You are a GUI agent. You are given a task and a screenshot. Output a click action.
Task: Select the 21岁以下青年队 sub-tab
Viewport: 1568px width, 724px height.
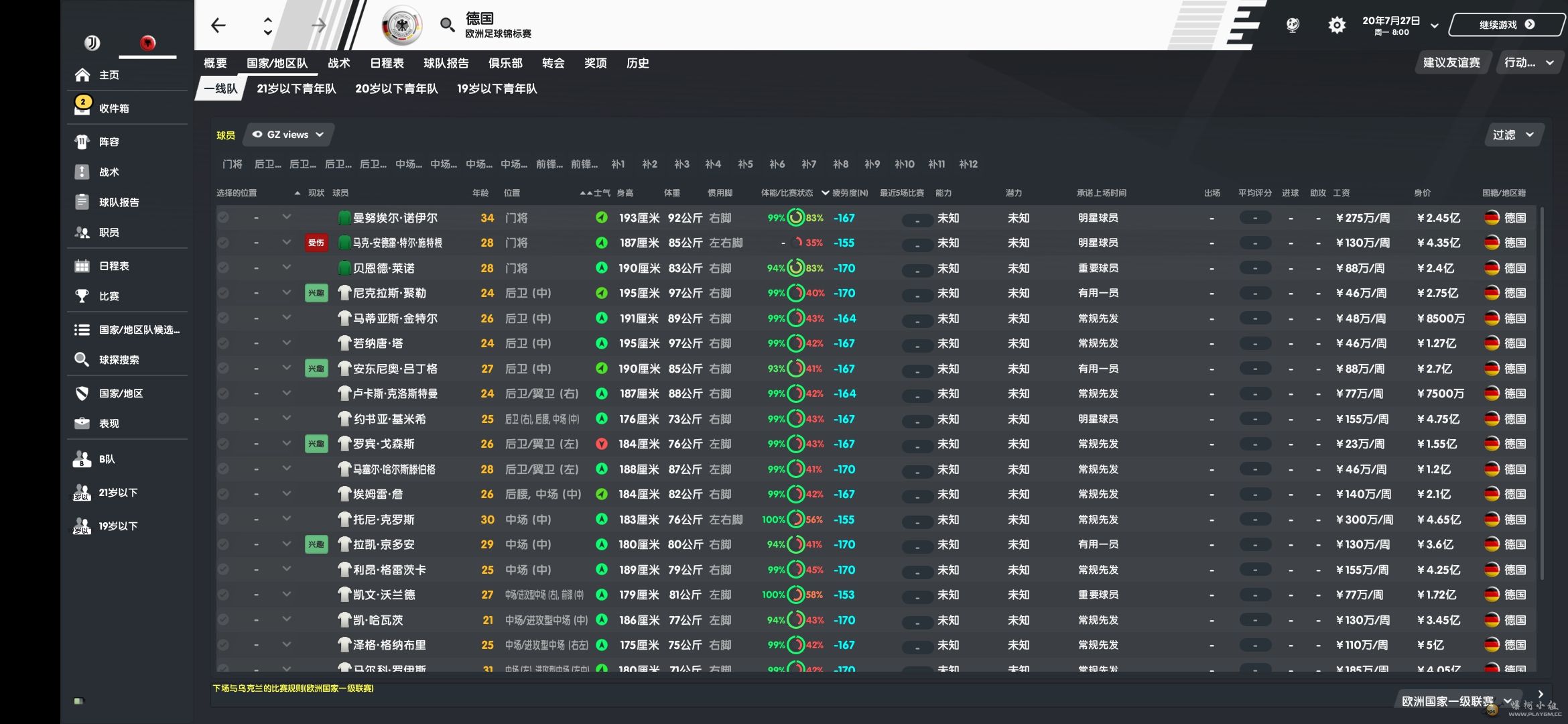pos(296,88)
